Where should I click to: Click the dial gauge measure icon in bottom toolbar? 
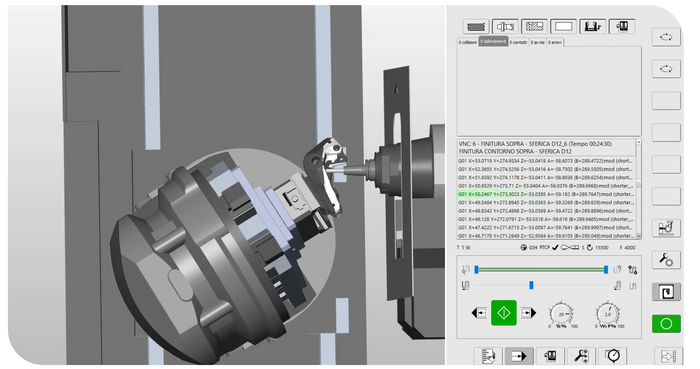(x=612, y=356)
